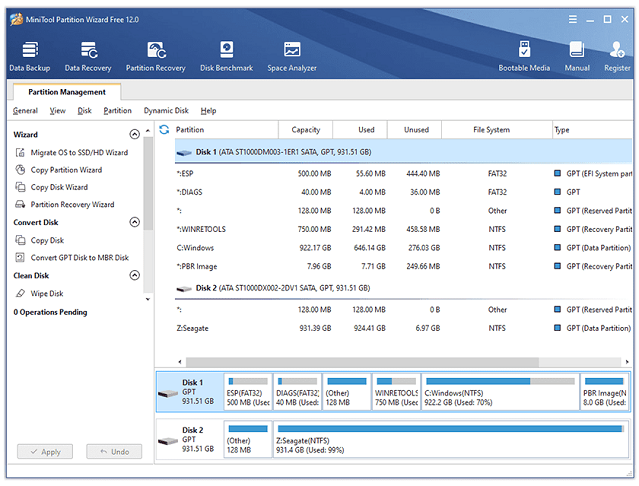The image size is (639, 486).
Task: Sort by the Unused column header
Action: tap(414, 130)
